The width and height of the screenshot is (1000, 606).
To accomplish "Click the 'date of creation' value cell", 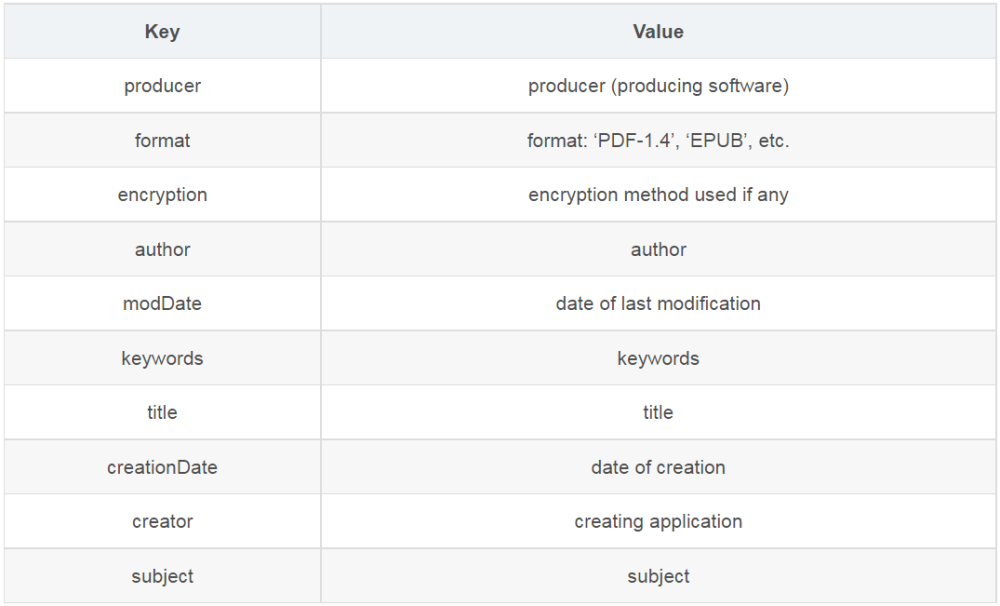I will coord(658,467).
